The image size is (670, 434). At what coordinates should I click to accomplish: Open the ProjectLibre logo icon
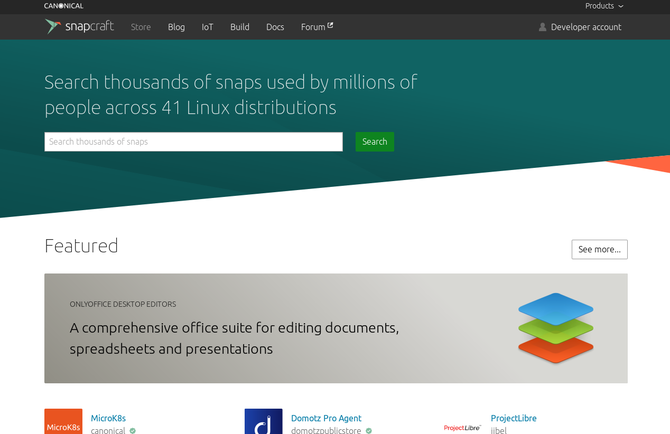click(x=462, y=428)
